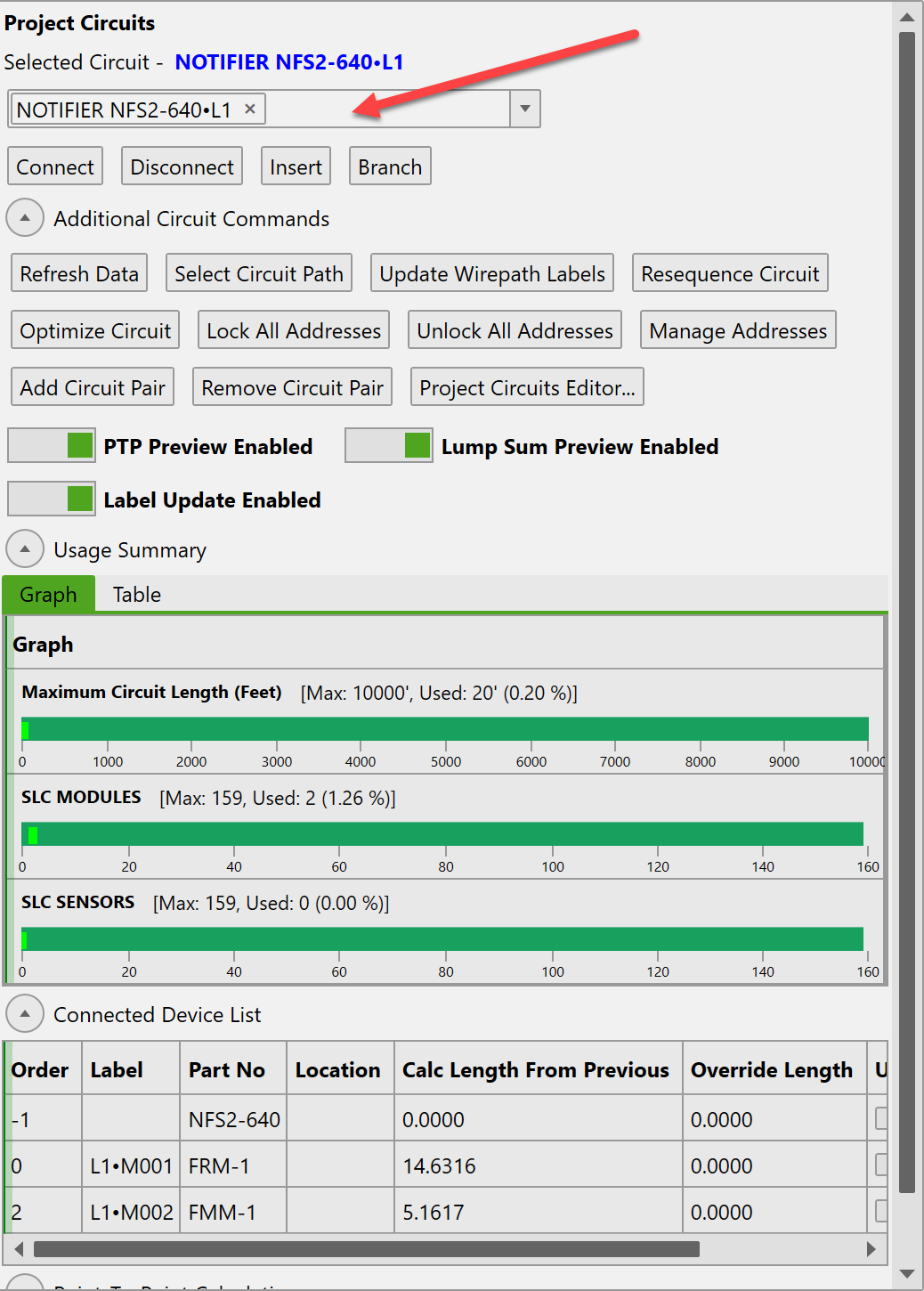
Task: Collapse the Connected Device List section
Action: (25, 1014)
